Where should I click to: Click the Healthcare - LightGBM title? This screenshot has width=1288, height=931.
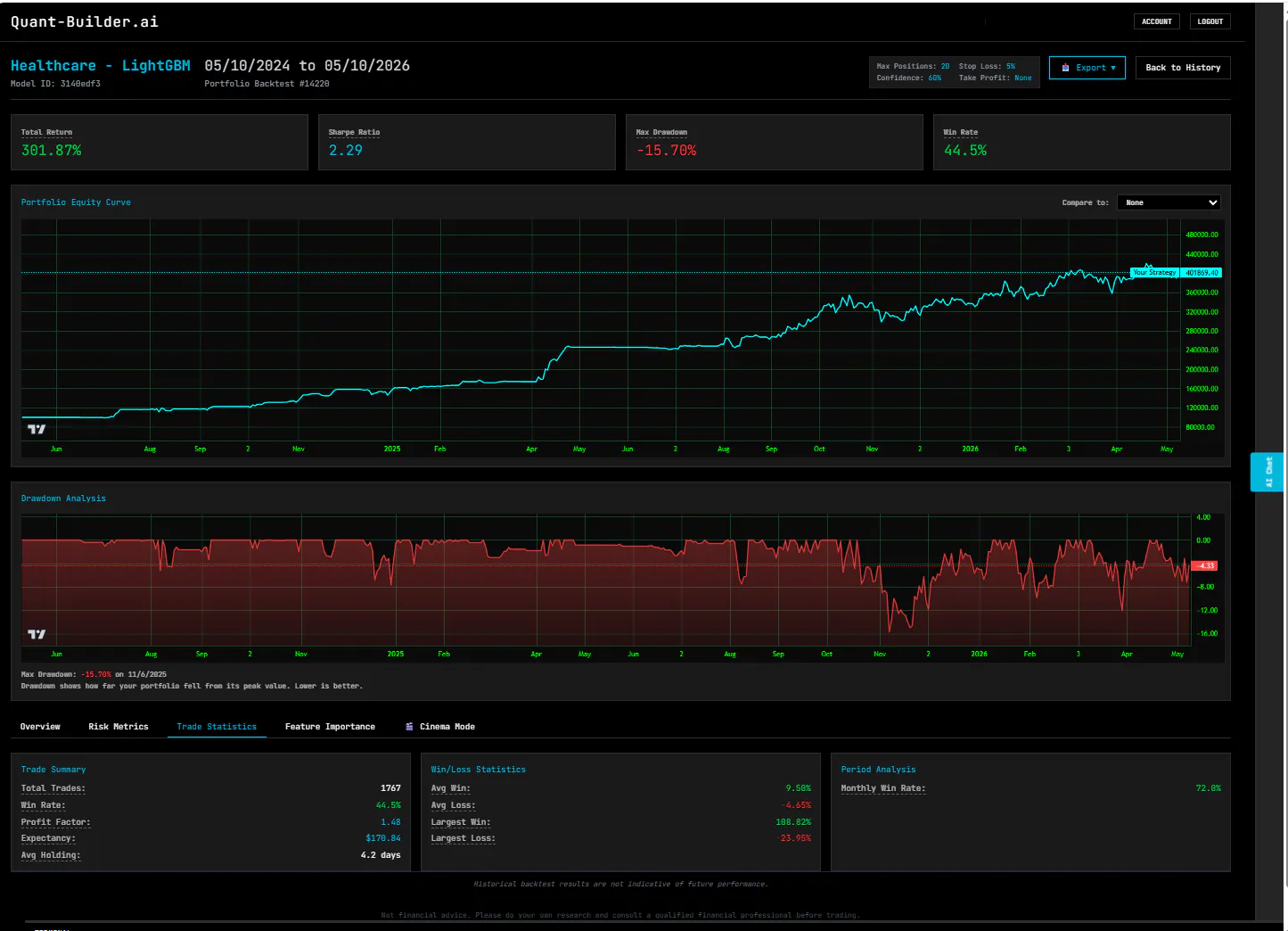pyautogui.click(x=101, y=66)
